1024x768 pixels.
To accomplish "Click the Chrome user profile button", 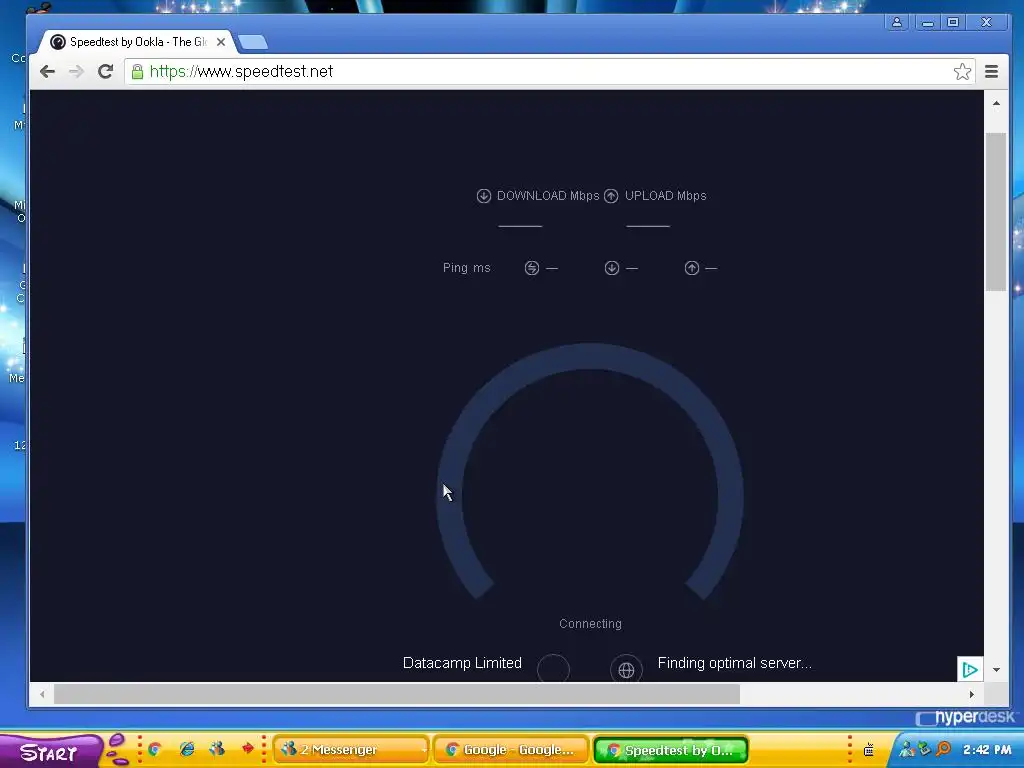I will [x=897, y=22].
